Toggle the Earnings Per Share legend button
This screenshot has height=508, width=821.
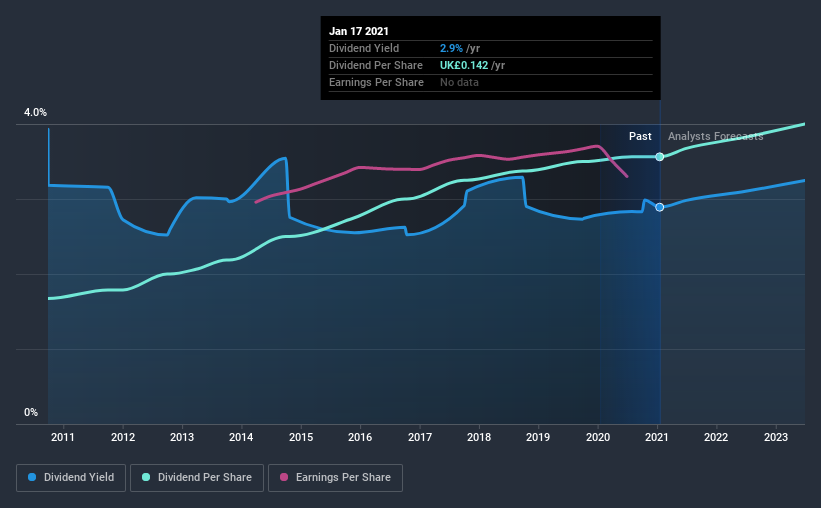(335, 478)
